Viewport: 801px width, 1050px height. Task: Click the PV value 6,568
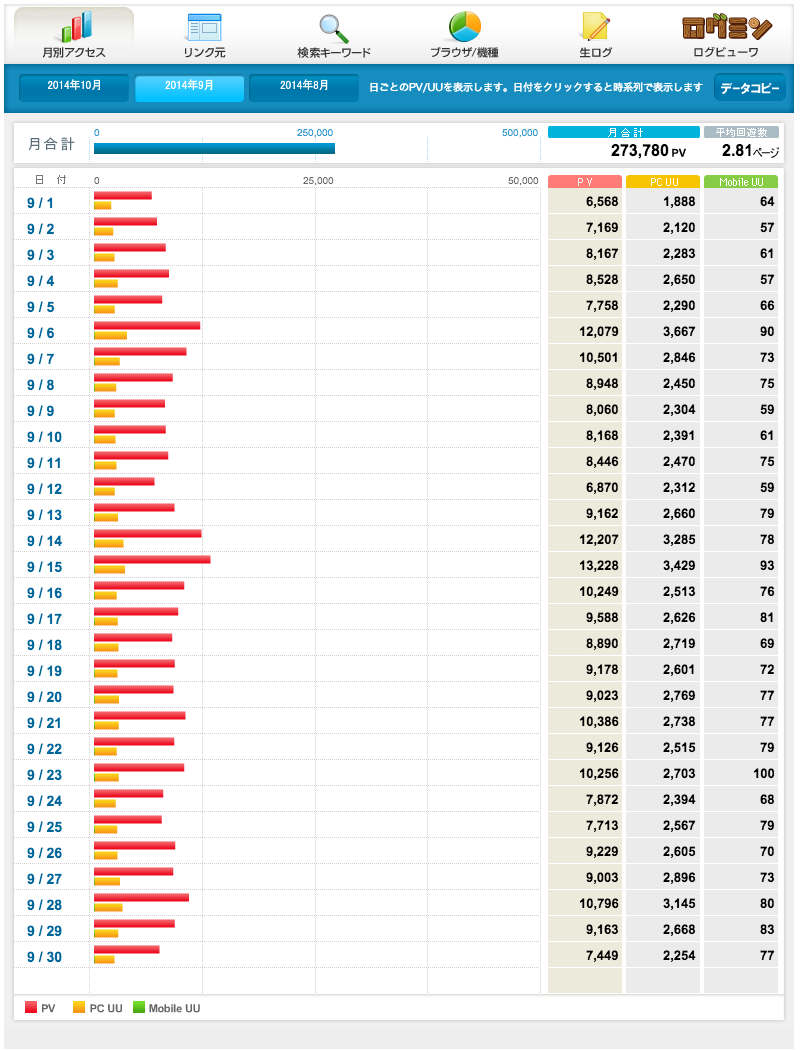tap(602, 202)
